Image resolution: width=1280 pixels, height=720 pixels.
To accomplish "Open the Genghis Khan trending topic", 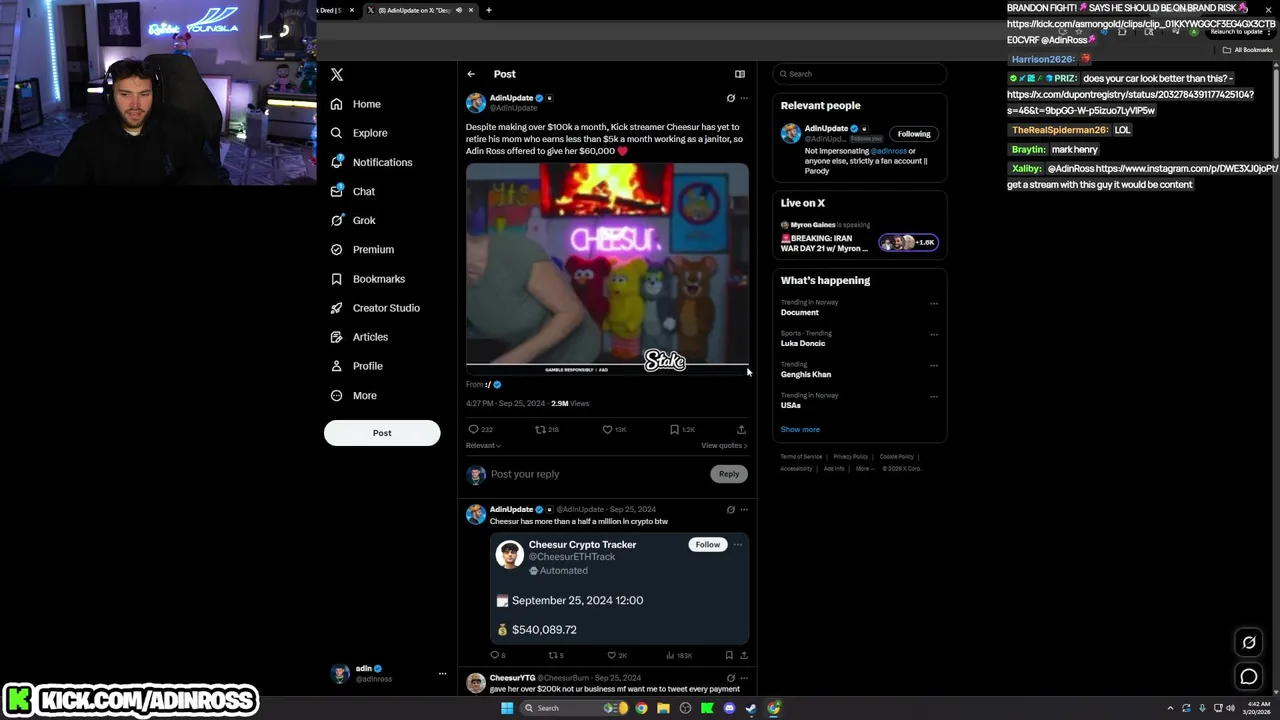I will [806, 374].
